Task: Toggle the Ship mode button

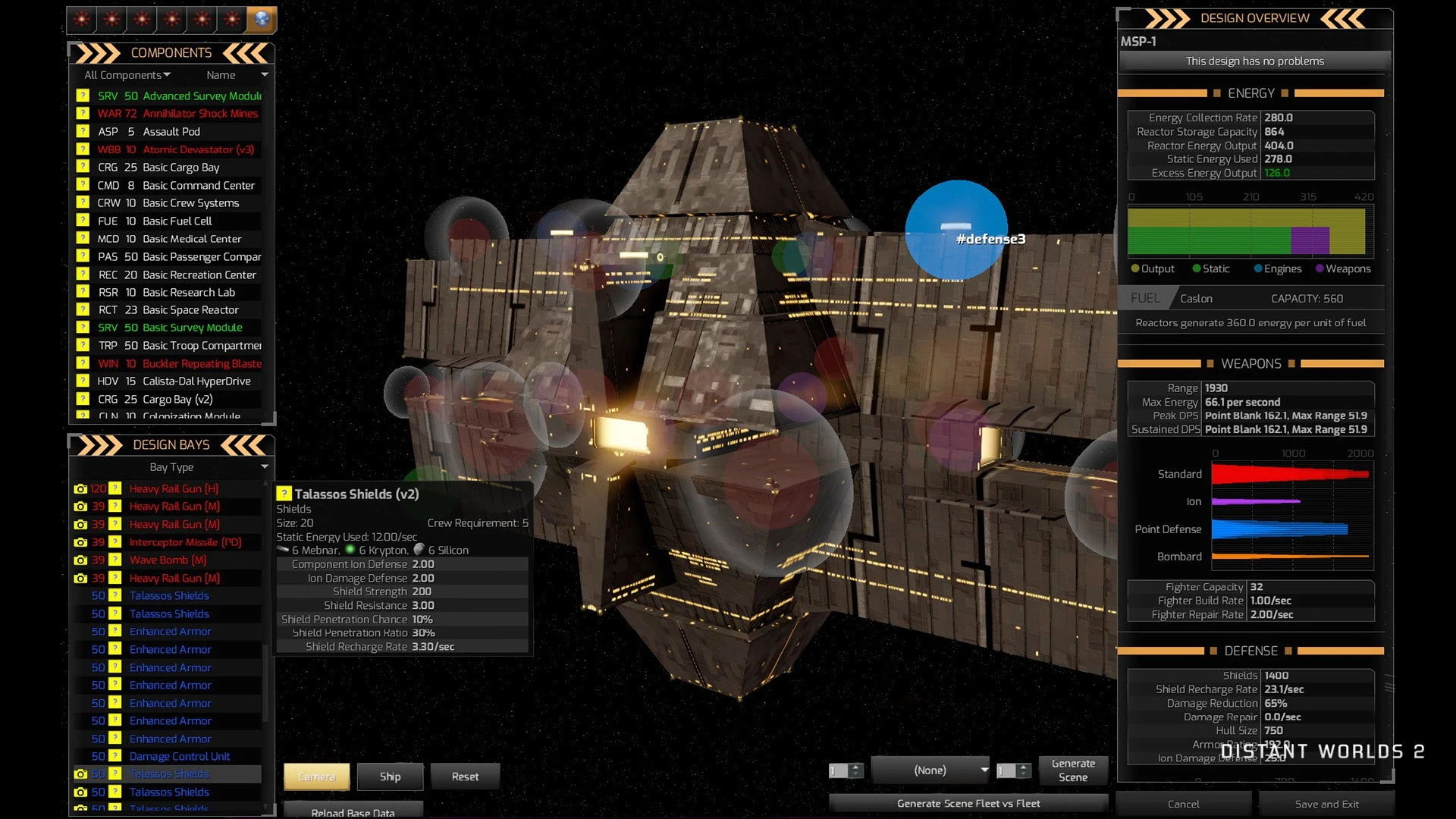Action: (x=390, y=777)
